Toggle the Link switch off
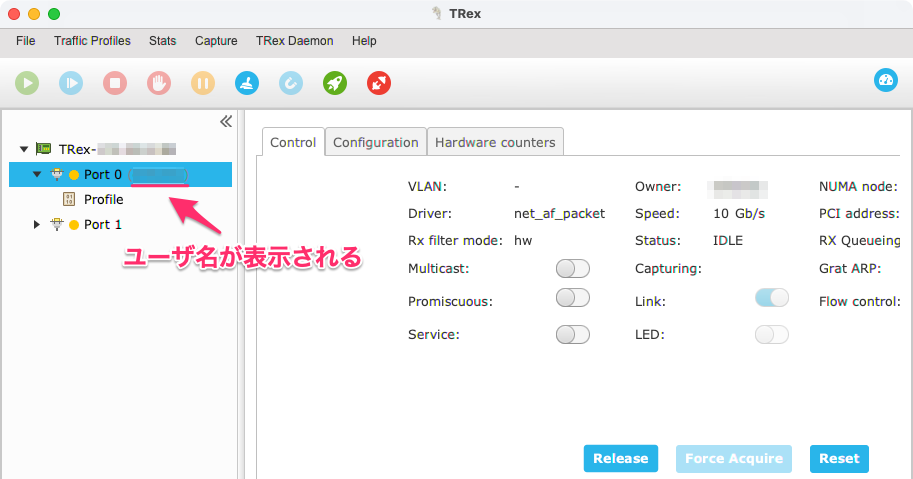 pos(772,298)
